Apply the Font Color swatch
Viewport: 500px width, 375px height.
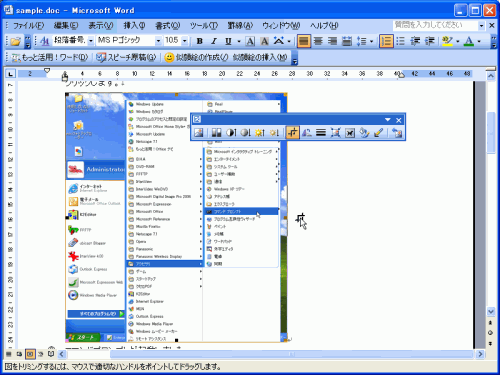pos(469,41)
